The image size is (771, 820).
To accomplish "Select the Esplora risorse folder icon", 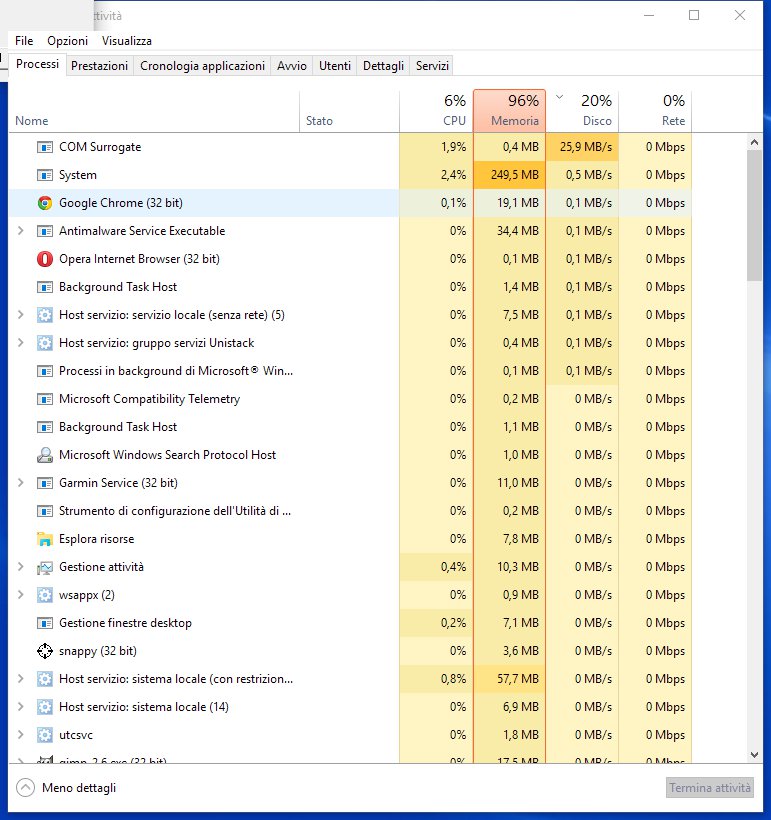I will pyautogui.click(x=44, y=539).
